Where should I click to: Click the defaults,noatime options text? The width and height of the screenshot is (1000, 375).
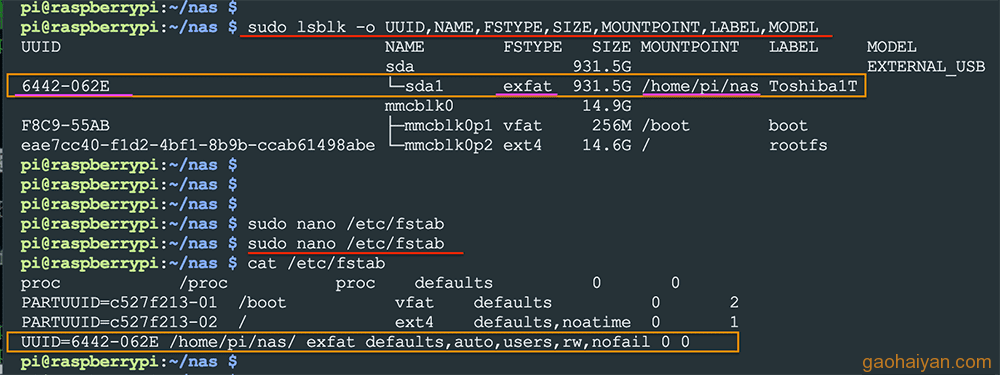552,323
